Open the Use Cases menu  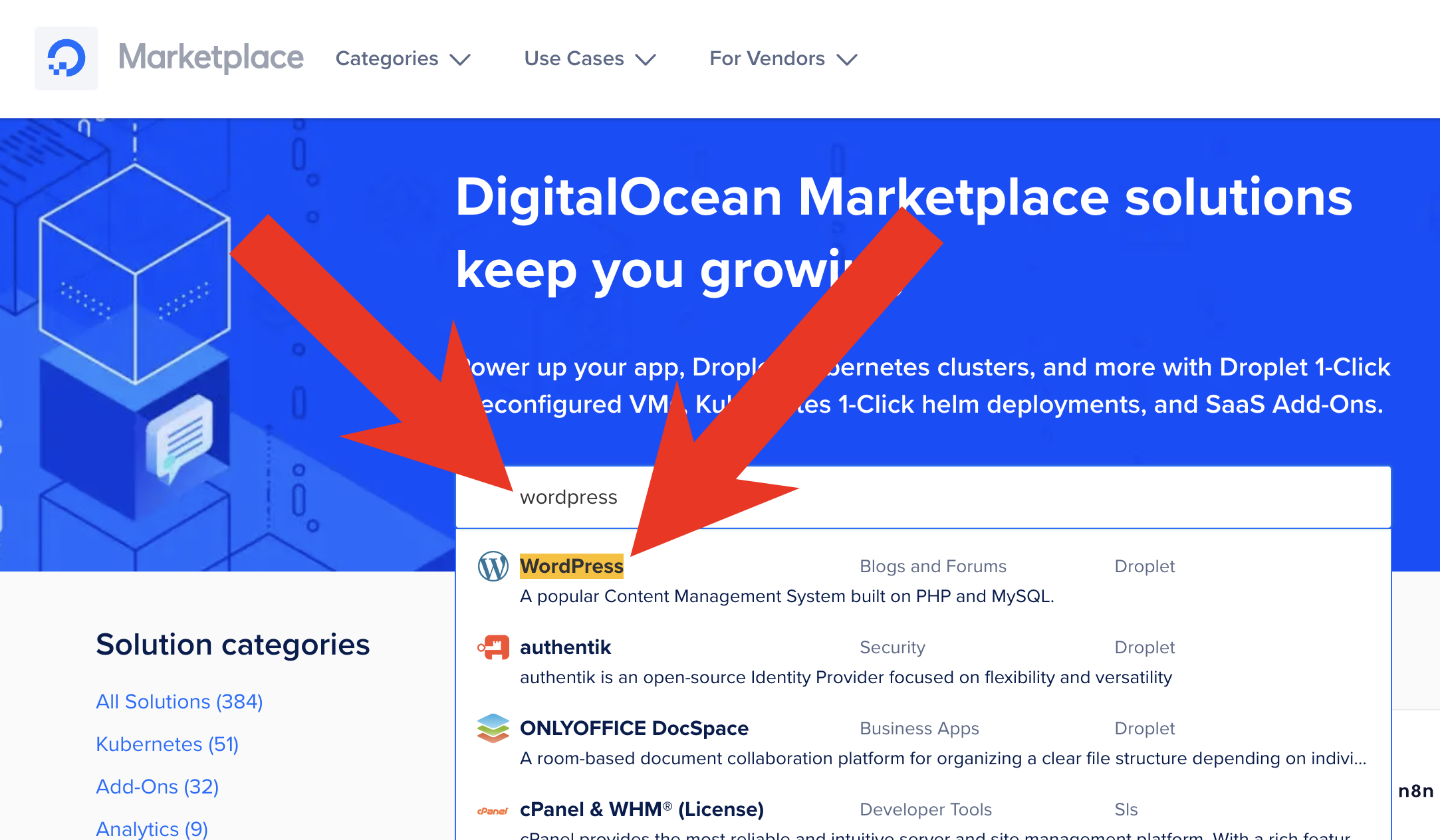coord(574,58)
